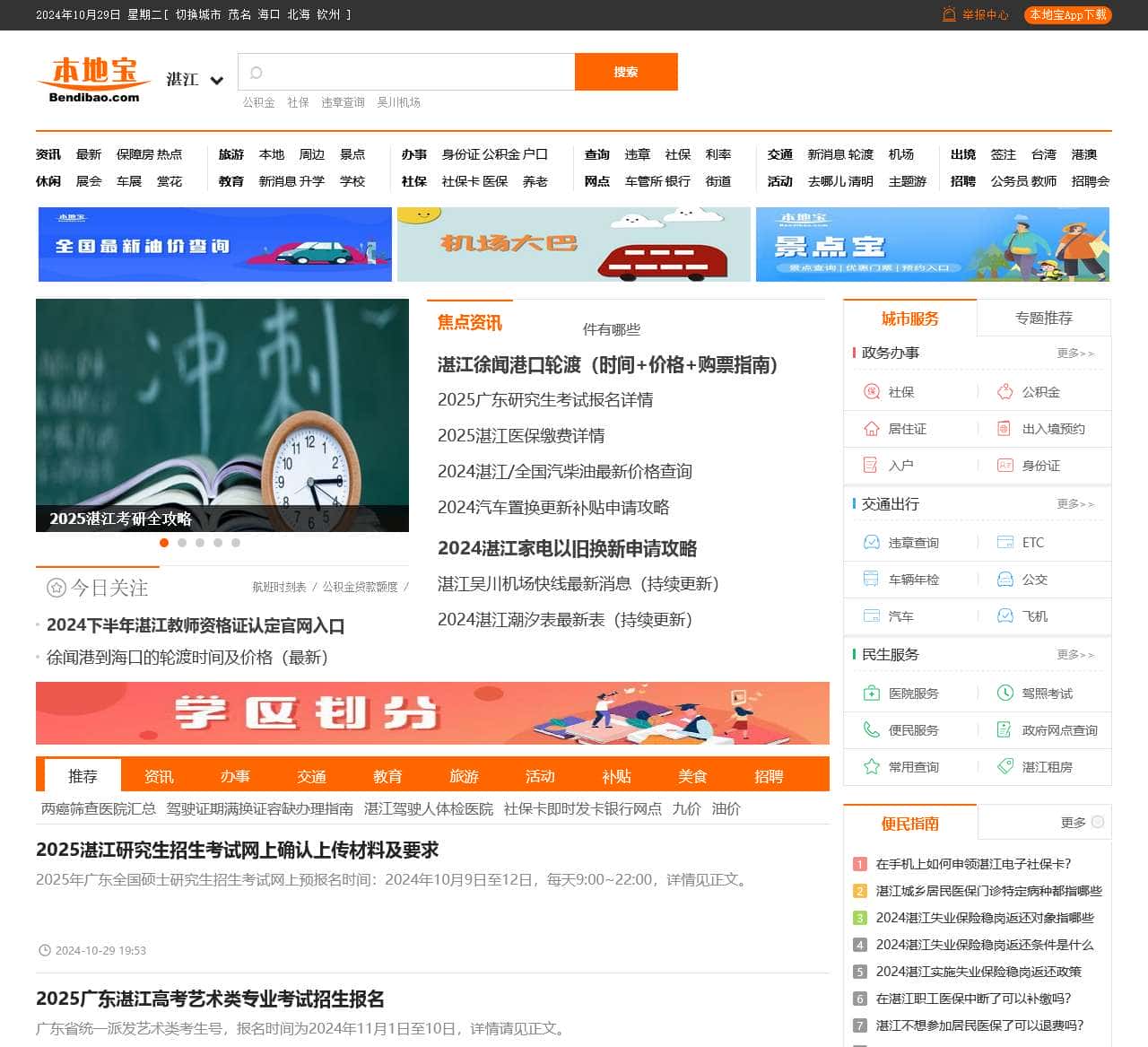1148x1047 pixels.
Task: Open 2025广东湛江高考艺术类专业考试招生报名 article
Action: 210,999
